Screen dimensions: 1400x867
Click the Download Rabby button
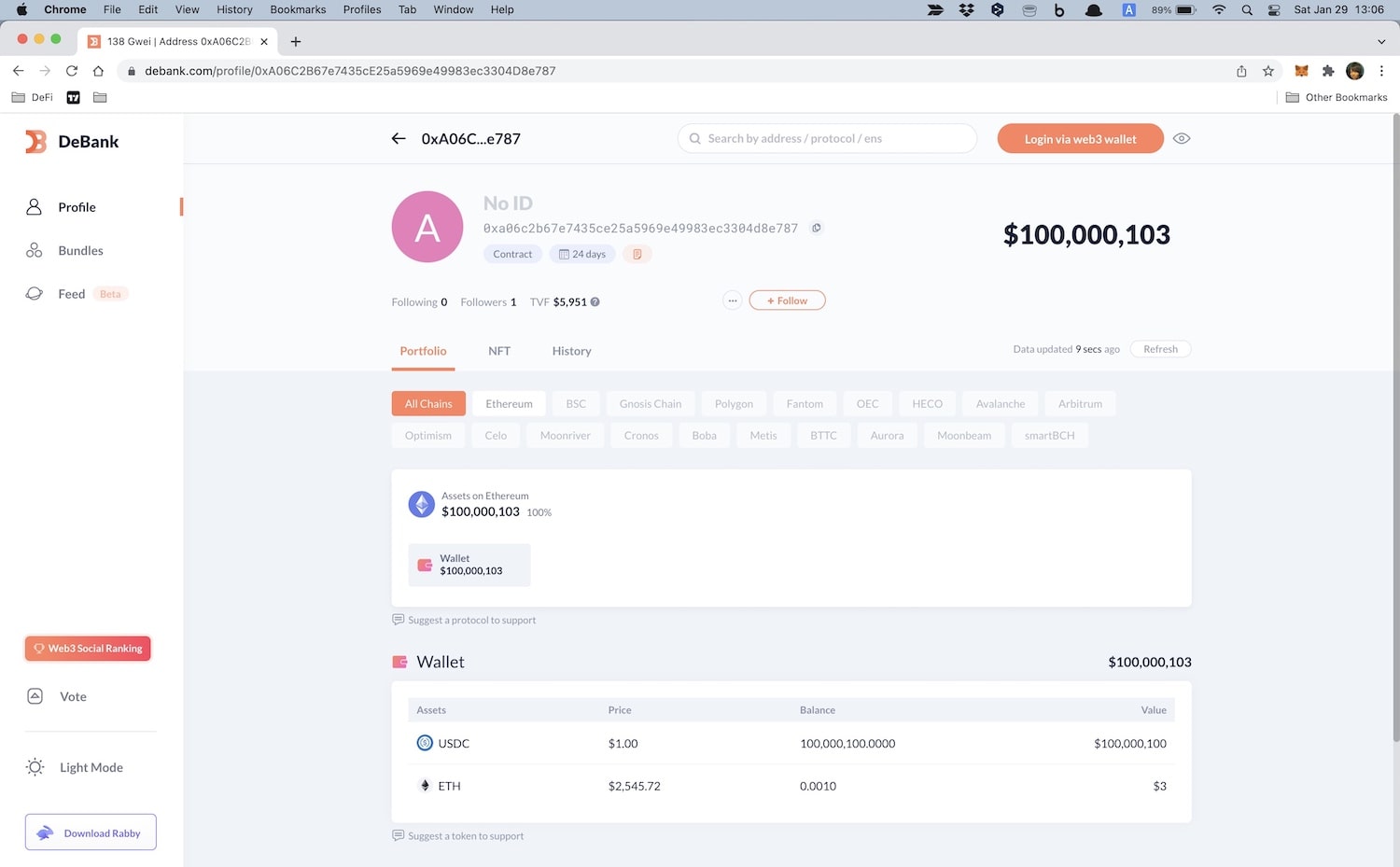[91, 832]
